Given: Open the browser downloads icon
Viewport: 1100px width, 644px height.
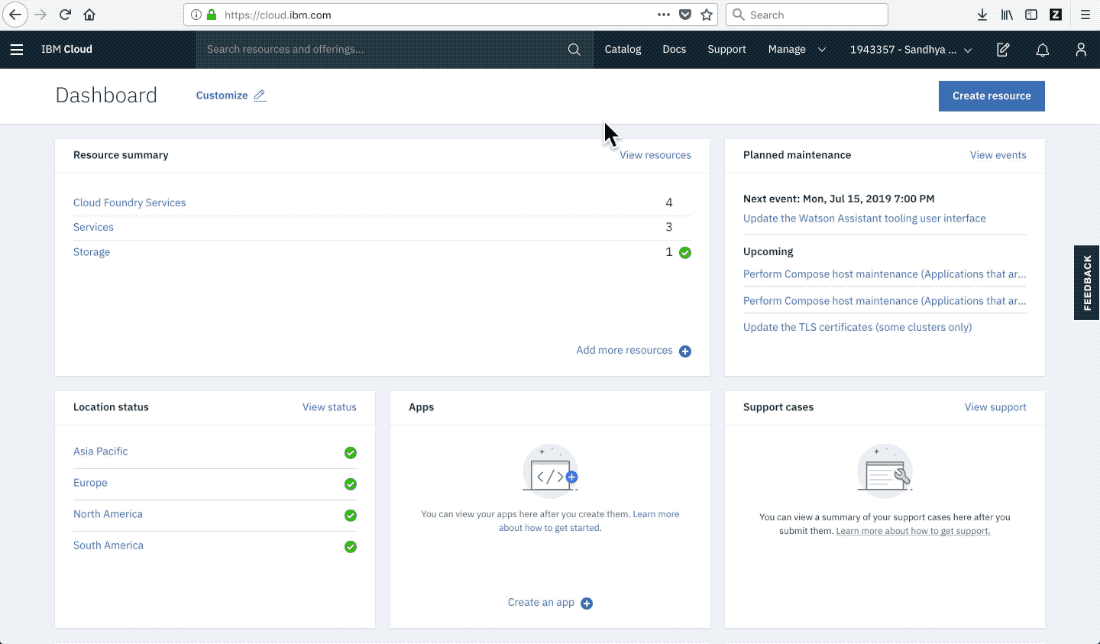Looking at the screenshot, I should tap(982, 15).
